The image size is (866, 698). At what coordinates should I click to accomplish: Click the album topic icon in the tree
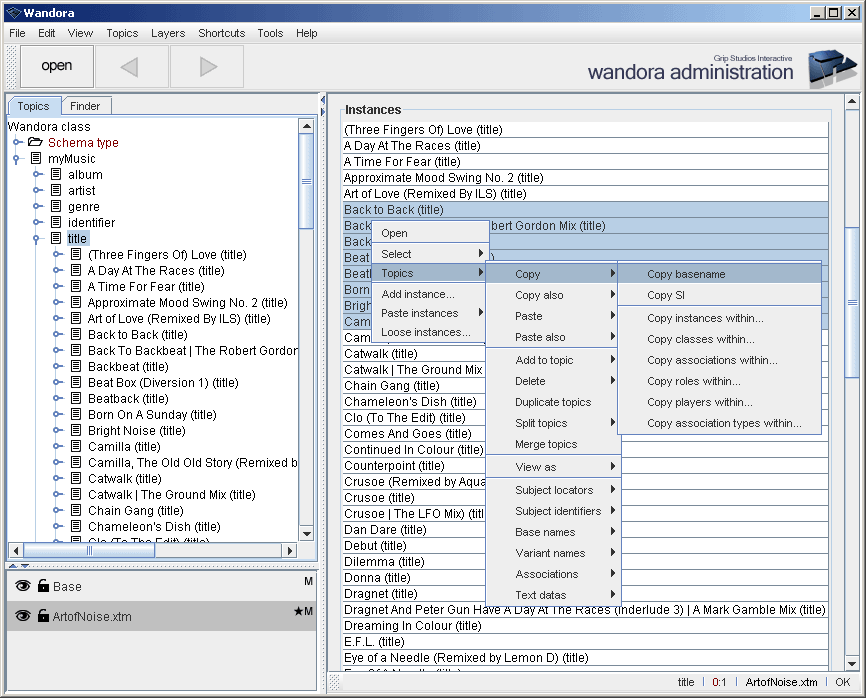click(x=56, y=174)
